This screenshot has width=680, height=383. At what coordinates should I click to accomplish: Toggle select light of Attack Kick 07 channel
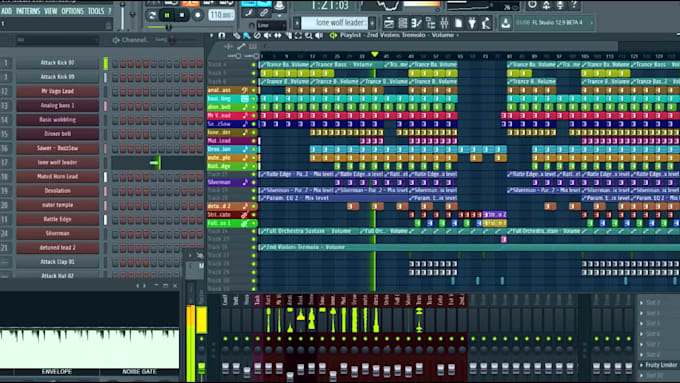pos(105,63)
